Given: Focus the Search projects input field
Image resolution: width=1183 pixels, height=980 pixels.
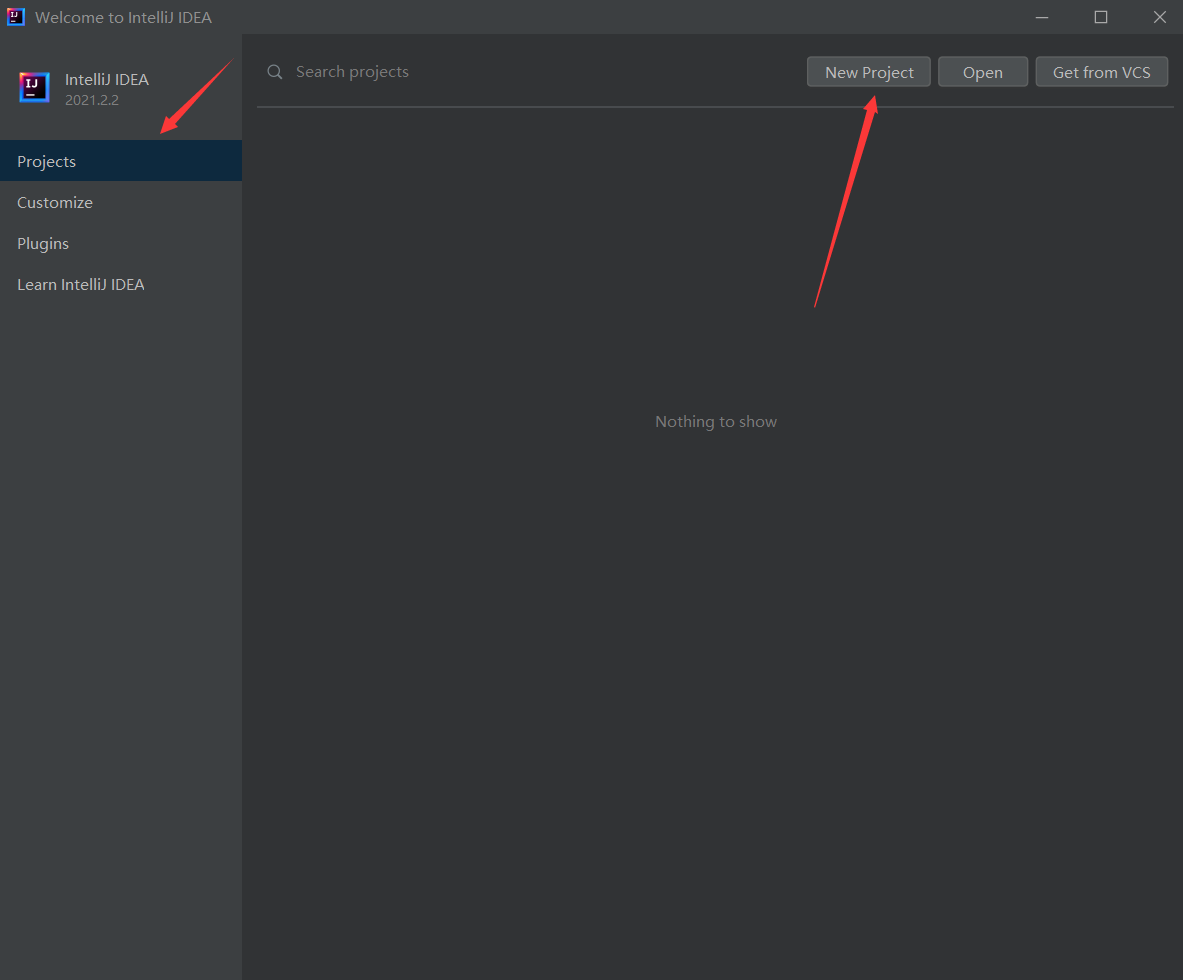Looking at the screenshot, I should tap(528, 72).
